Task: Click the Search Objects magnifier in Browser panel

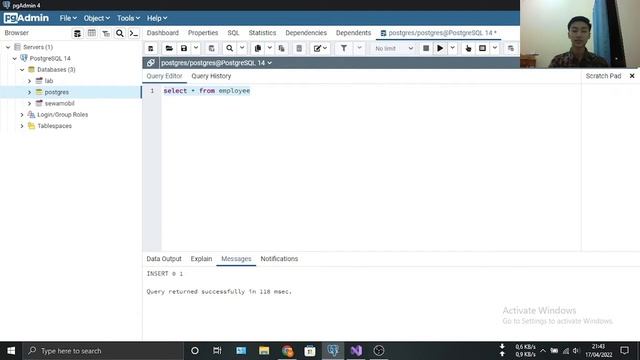Action: pyautogui.click(x=120, y=33)
